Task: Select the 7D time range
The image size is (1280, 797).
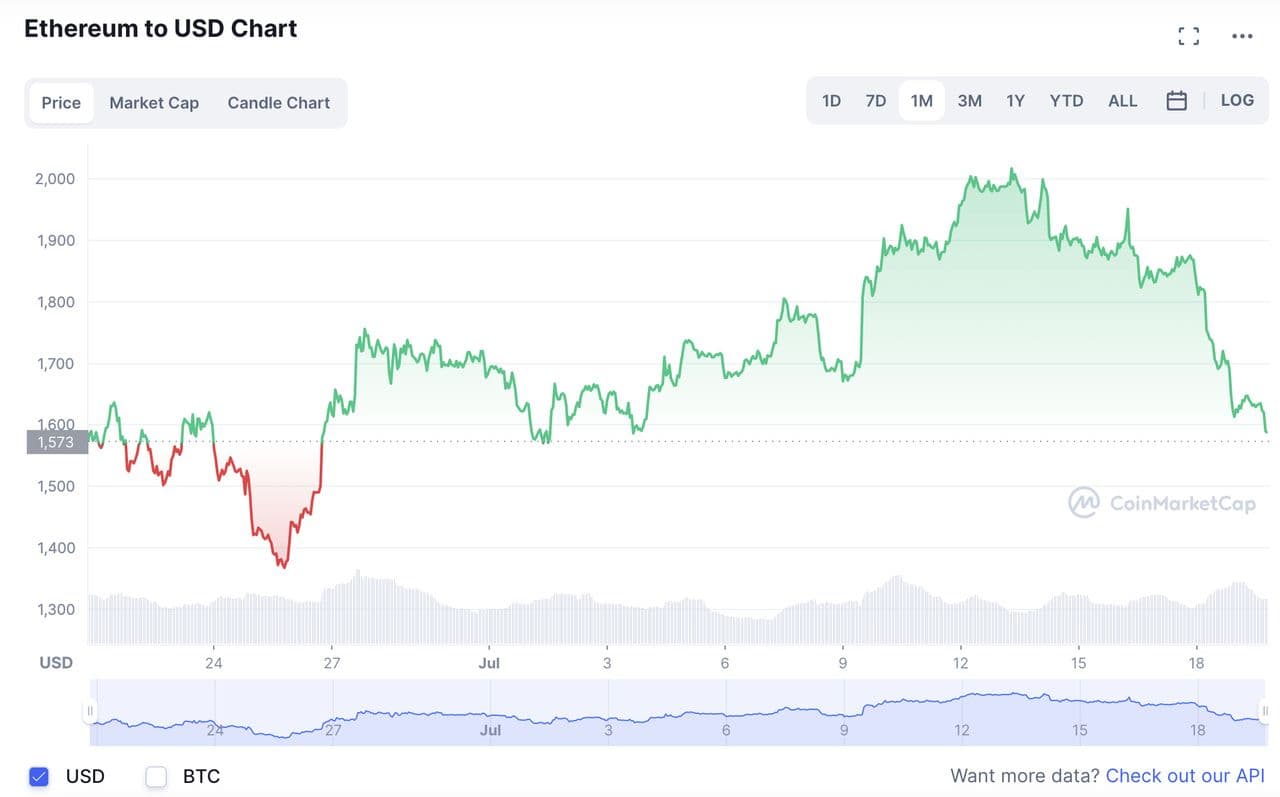Action: click(876, 101)
